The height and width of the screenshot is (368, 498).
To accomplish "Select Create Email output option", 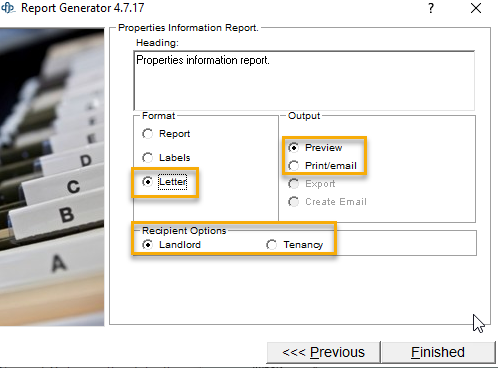I will (294, 202).
